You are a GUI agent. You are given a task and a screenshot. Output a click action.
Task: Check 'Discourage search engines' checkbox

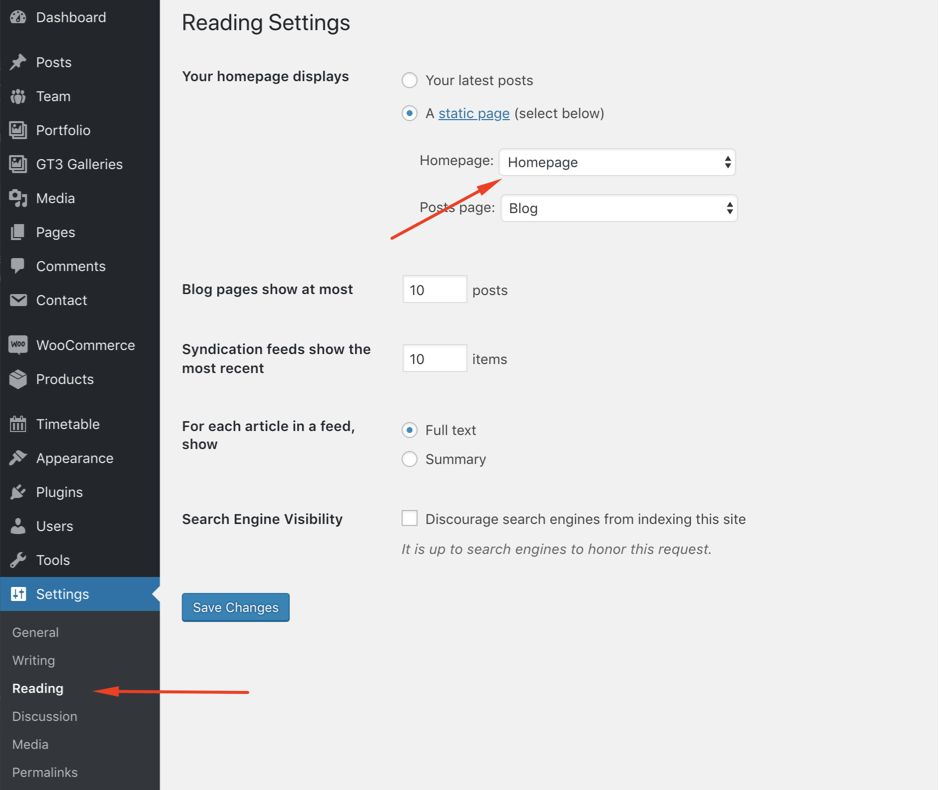point(410,518)
